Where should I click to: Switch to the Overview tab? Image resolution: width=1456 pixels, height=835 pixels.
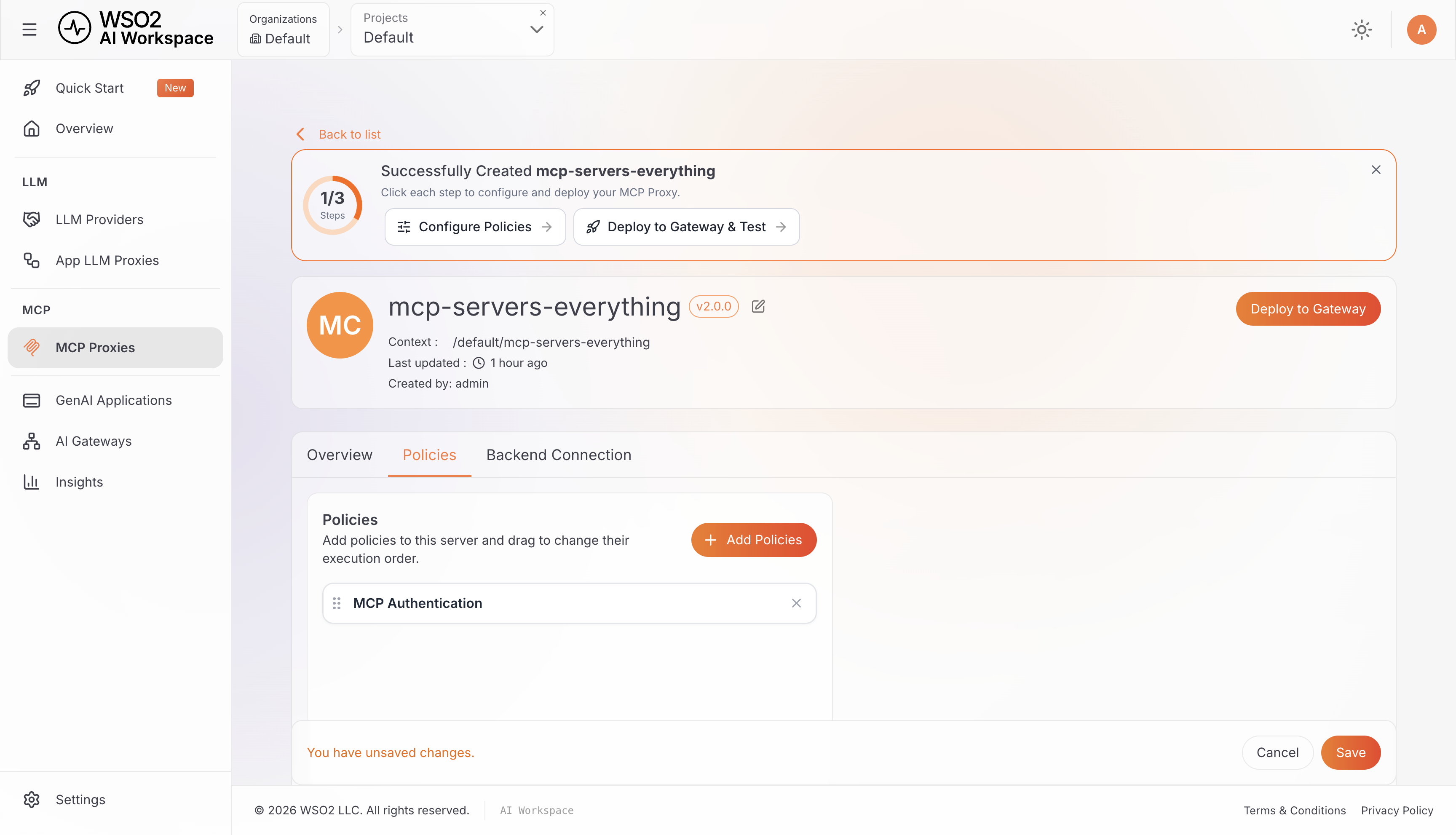point(340,455)
